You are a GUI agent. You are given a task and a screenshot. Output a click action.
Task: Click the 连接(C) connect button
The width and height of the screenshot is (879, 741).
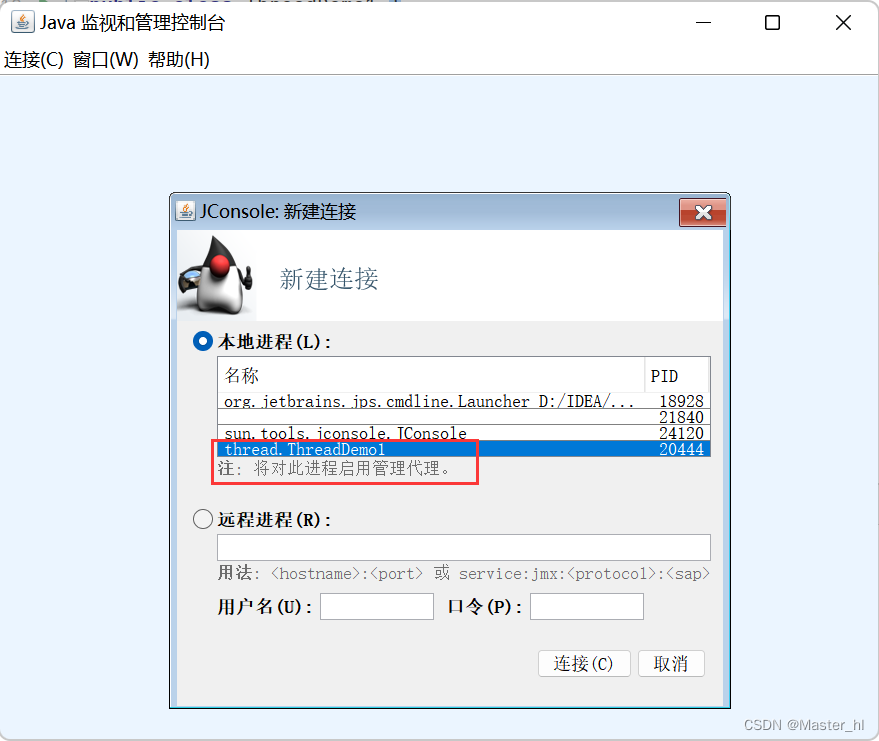coord(584,664)
